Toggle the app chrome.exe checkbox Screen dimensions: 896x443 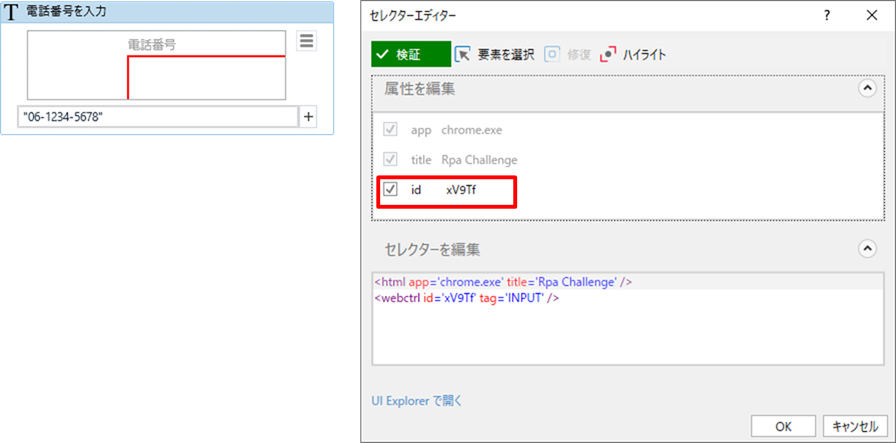coord(391,130)
